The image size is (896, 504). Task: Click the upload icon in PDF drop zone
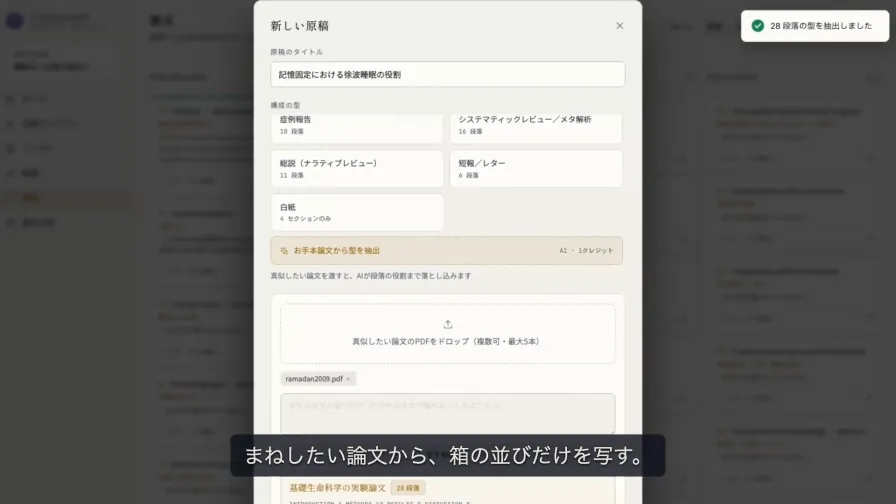[447, 325]
